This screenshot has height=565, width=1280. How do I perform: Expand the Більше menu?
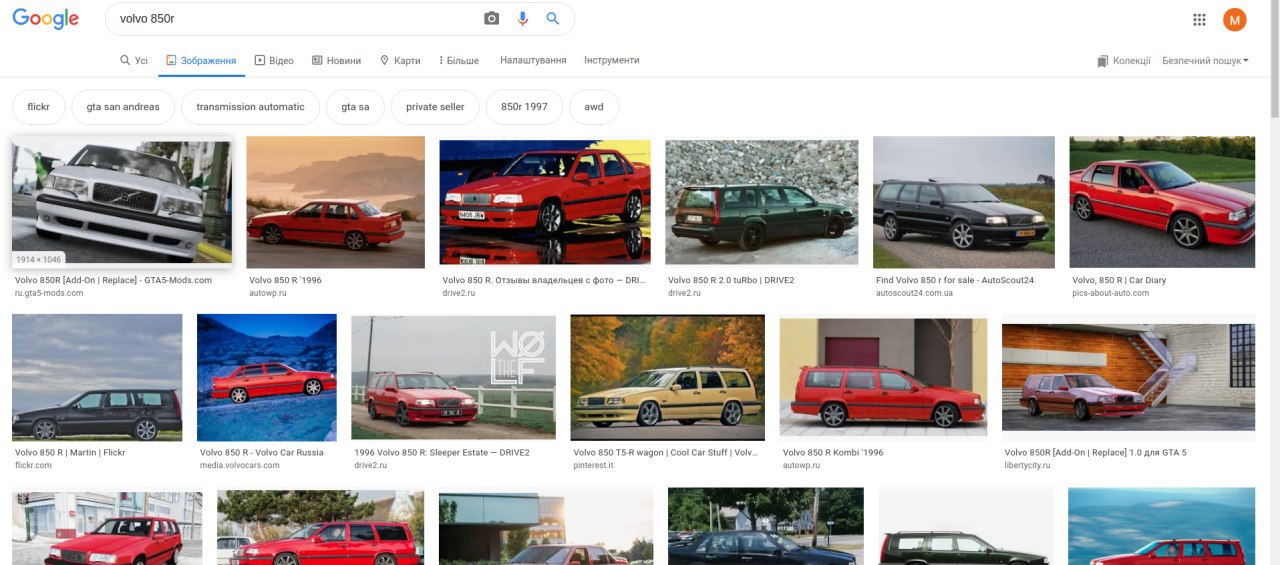point(459,61)
